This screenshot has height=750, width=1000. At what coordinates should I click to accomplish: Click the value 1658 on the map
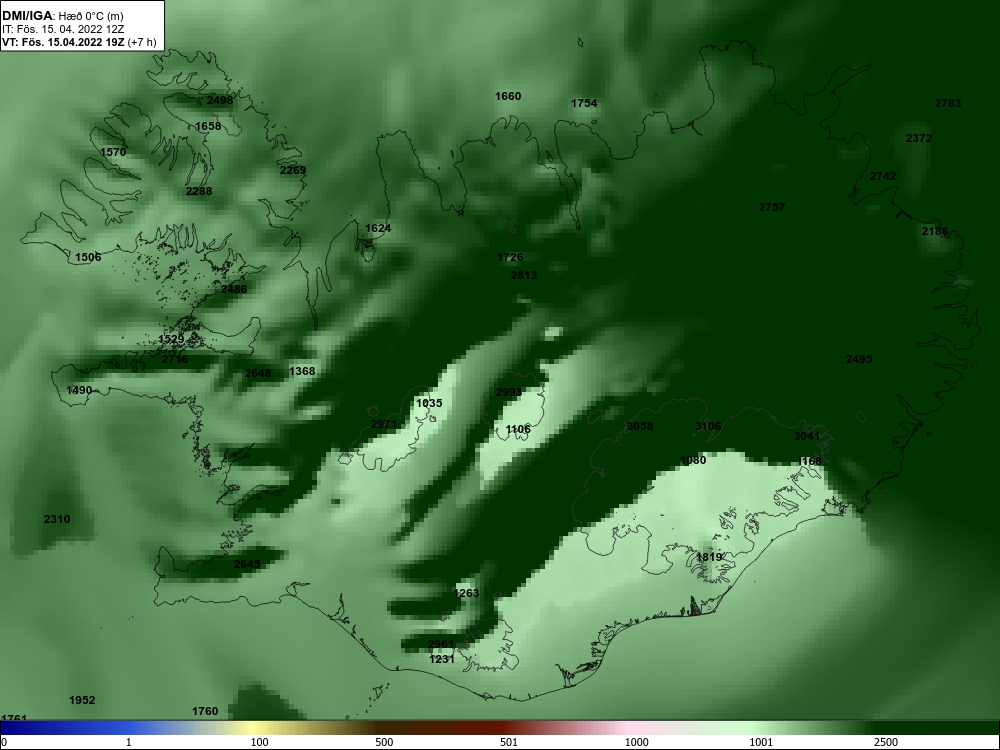coord(208,126)
